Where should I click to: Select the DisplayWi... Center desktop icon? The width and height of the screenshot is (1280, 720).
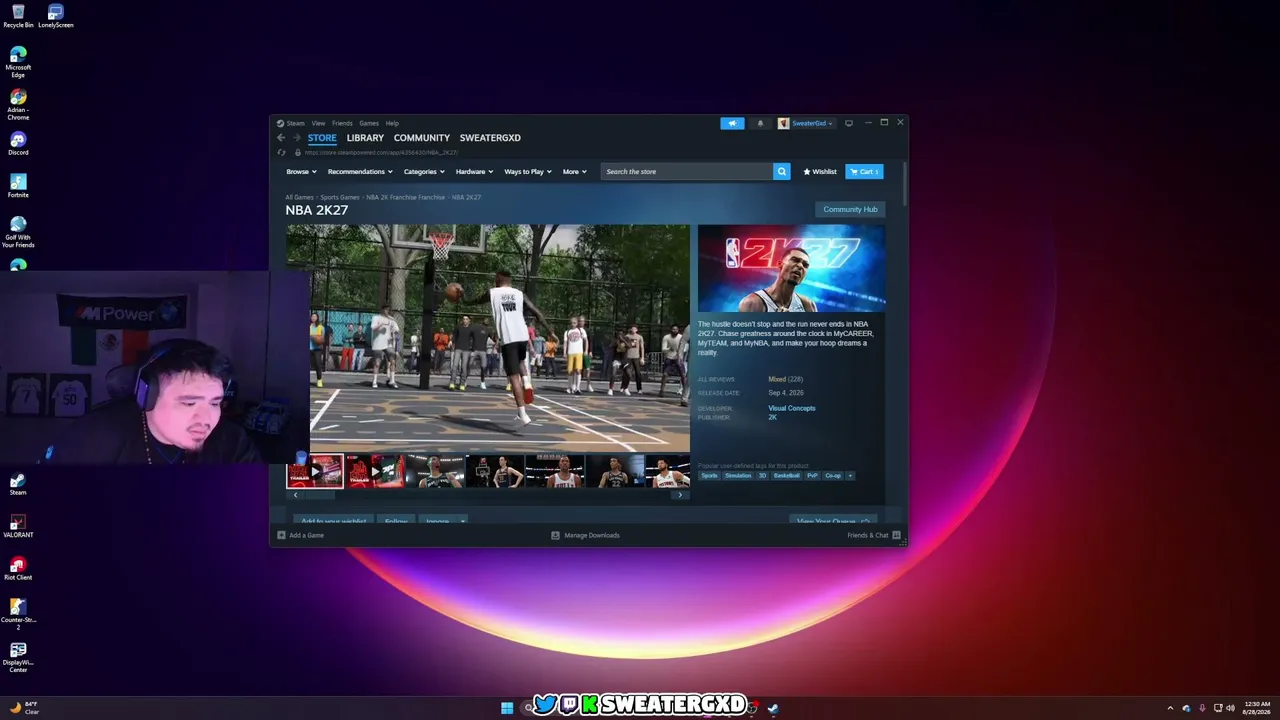(x=18, y=656)
